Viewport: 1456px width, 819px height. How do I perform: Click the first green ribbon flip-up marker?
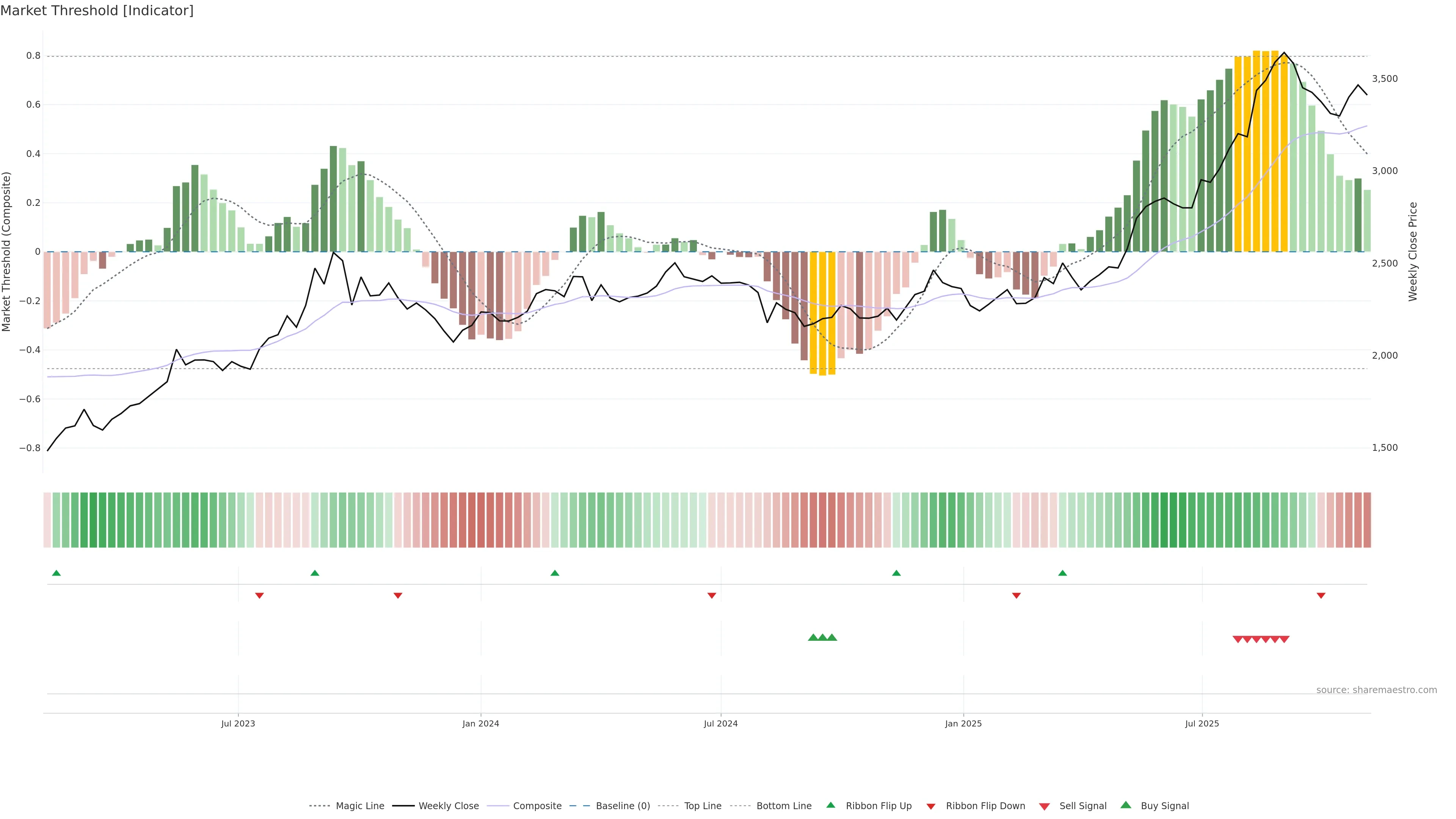(x=56, y=573)
